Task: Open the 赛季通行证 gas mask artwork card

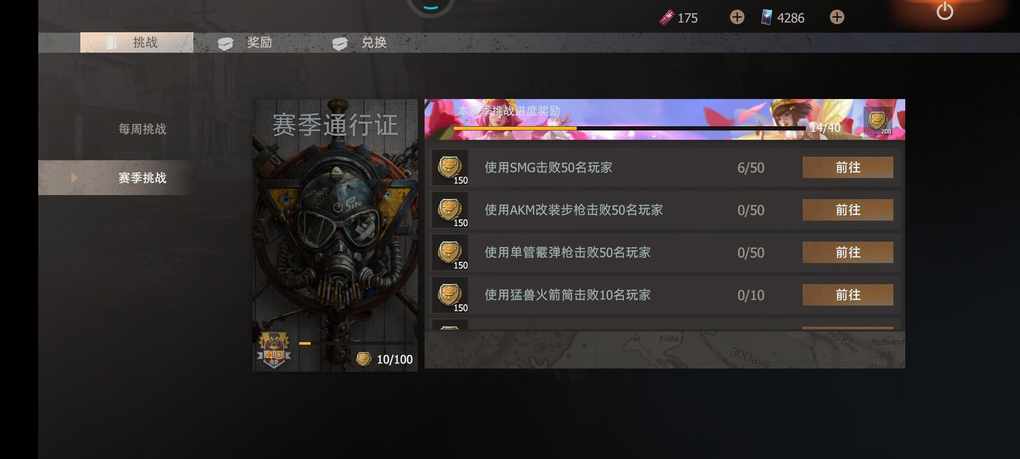Action: (x=335, y=235)
